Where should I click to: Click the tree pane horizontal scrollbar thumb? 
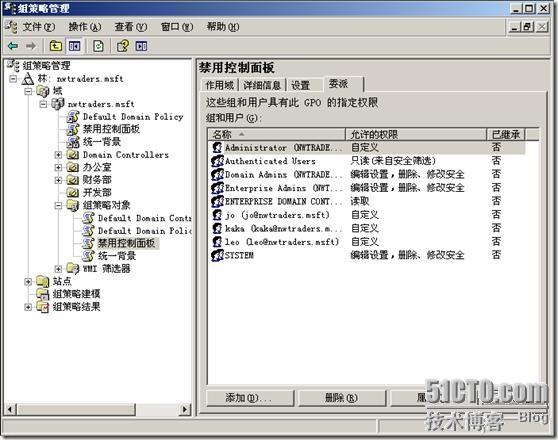coord(76,409)
